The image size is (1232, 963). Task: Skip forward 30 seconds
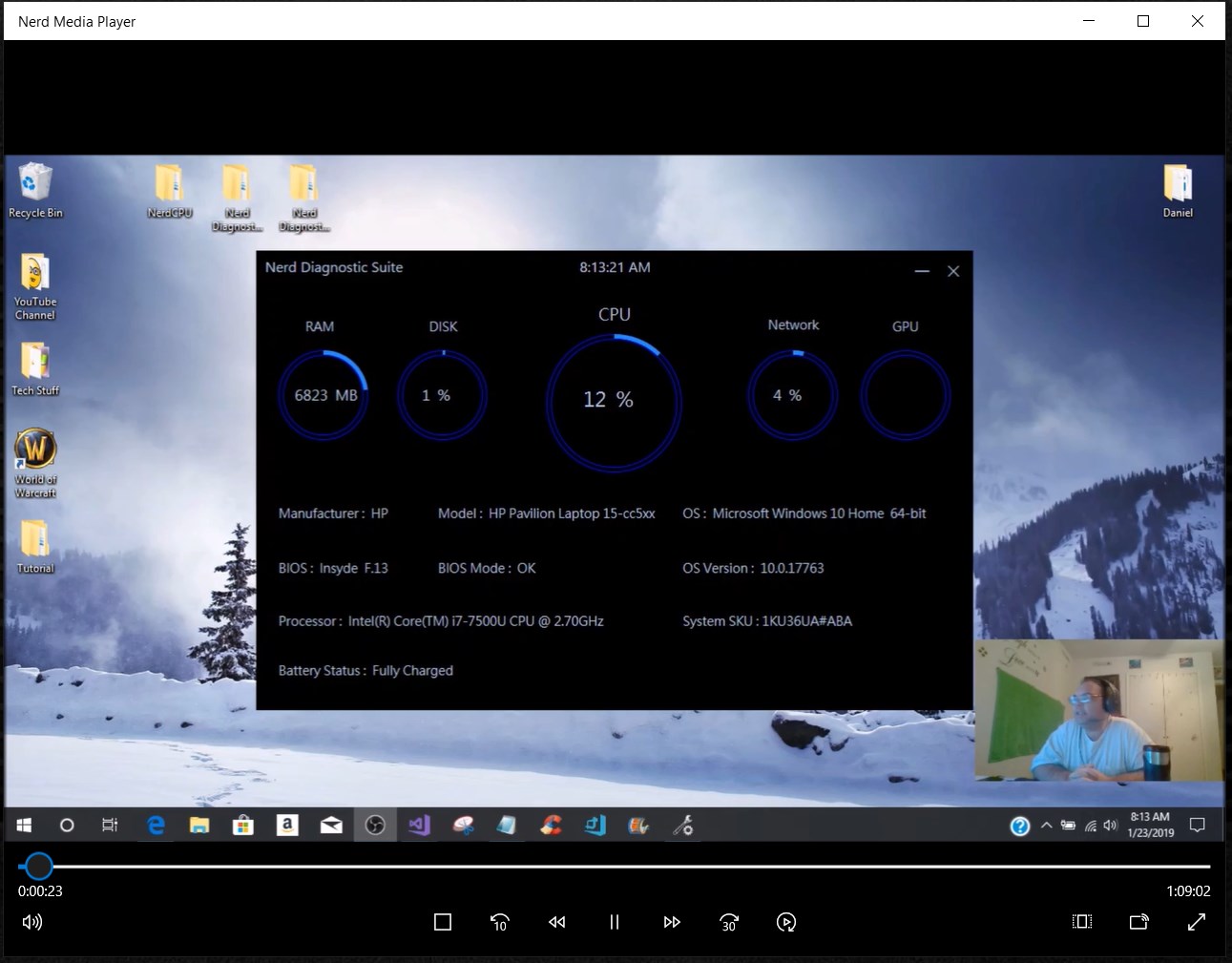729,922
